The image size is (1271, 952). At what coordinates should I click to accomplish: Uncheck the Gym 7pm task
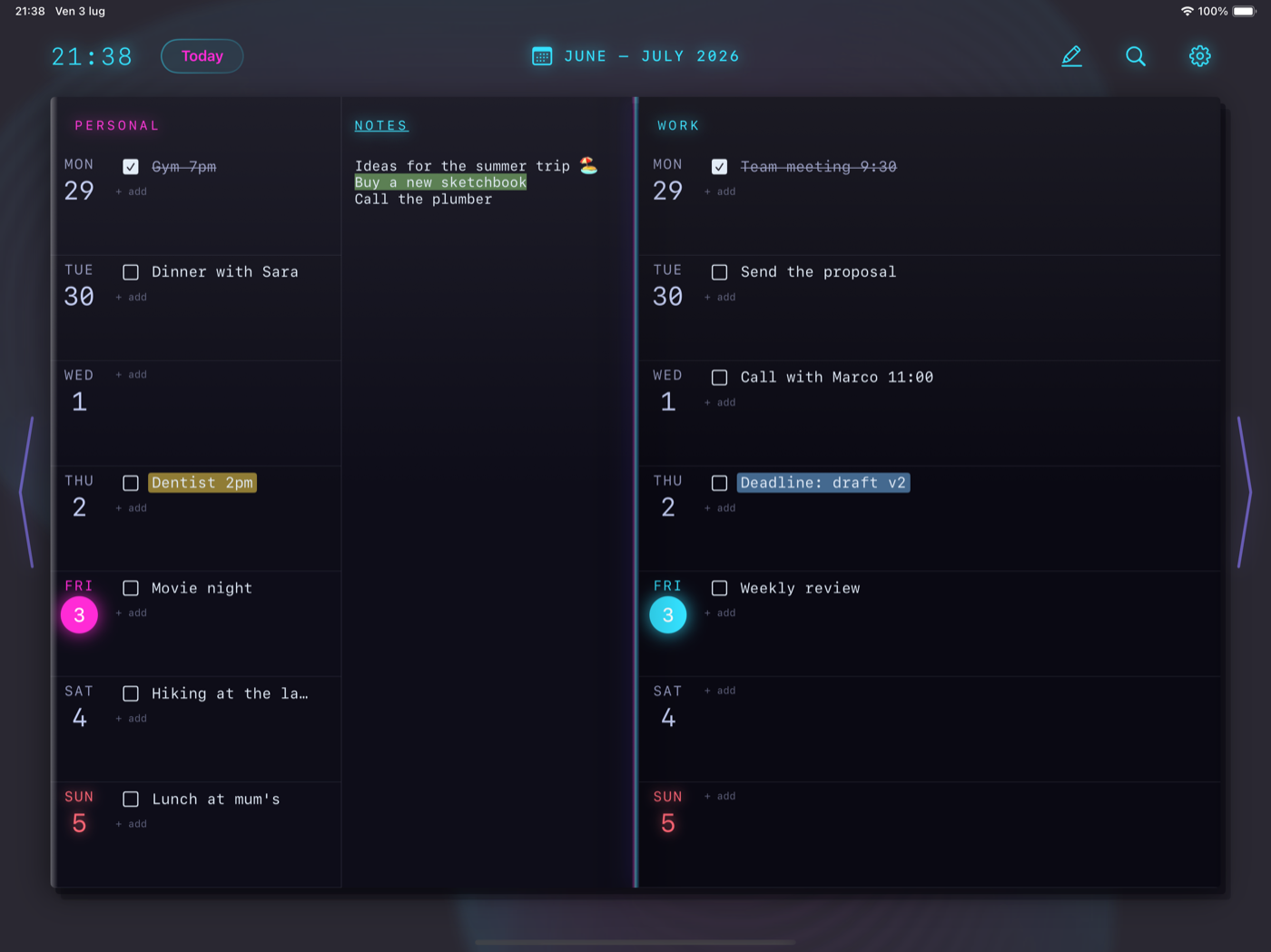pos(131,167)
